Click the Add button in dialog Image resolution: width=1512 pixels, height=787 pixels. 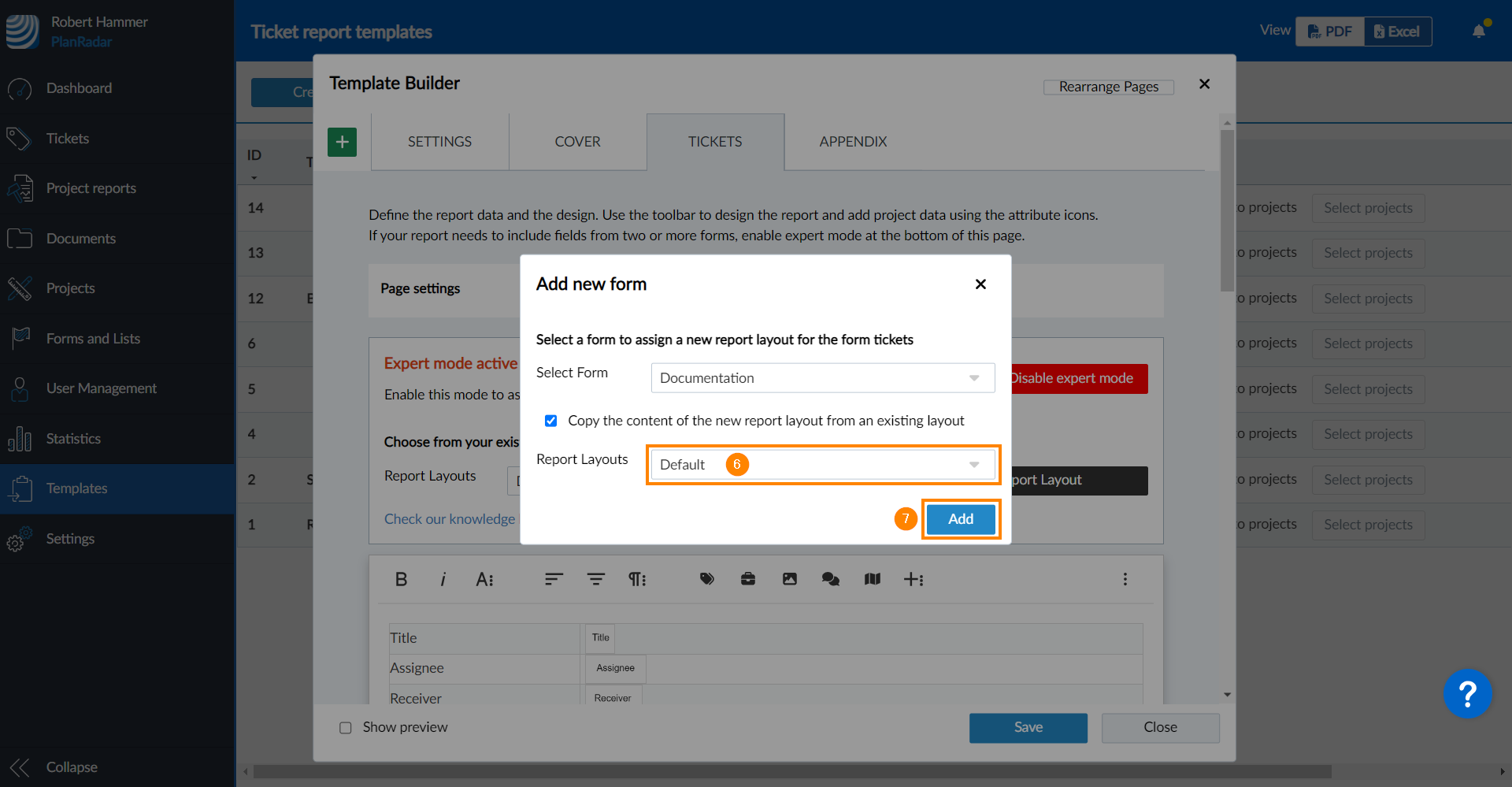pyautogui.click(x=960, y=519)
